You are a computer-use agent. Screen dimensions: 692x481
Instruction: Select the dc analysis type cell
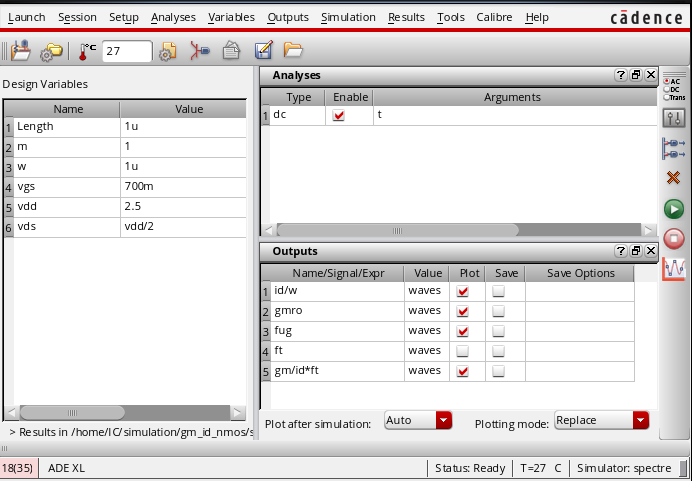tap(297, 115)
